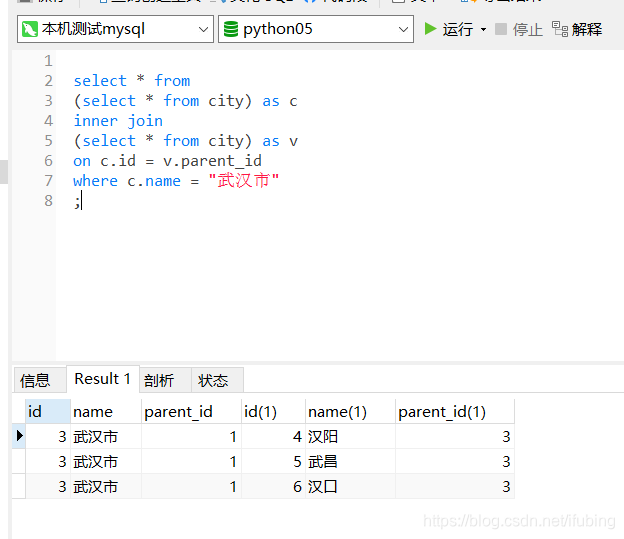This screenshot has height=539, width=624.
Task: Click 武汉市 in the first result row
Action: click(106, 437)
